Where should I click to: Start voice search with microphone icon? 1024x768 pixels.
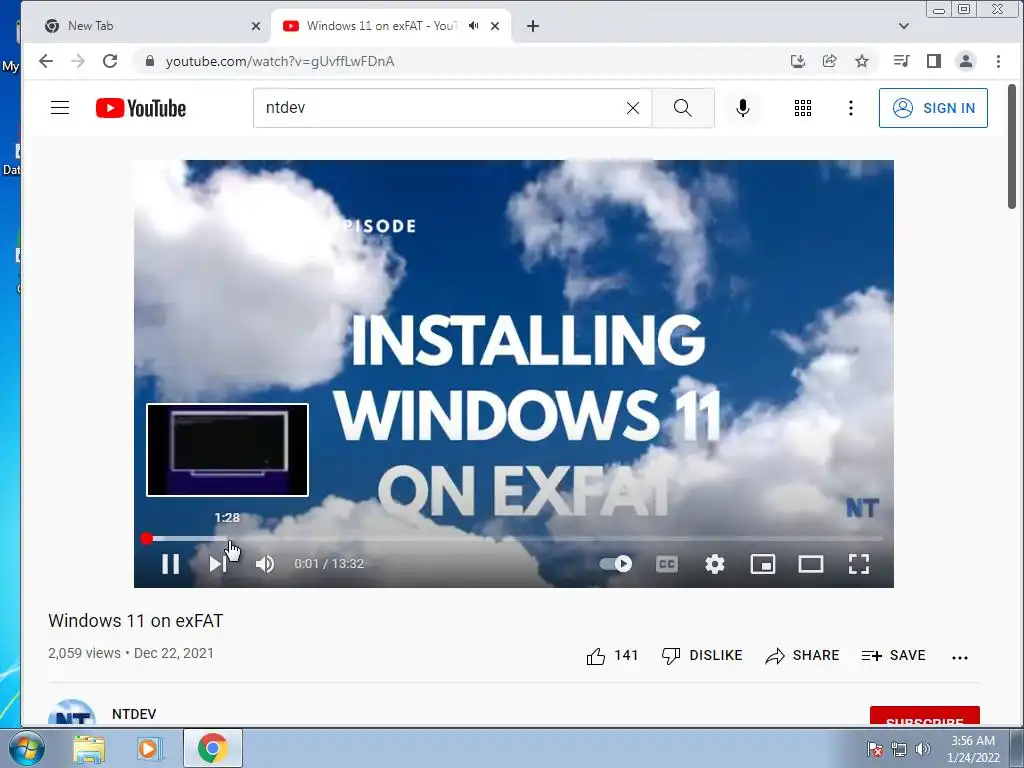tap(743, 108)
